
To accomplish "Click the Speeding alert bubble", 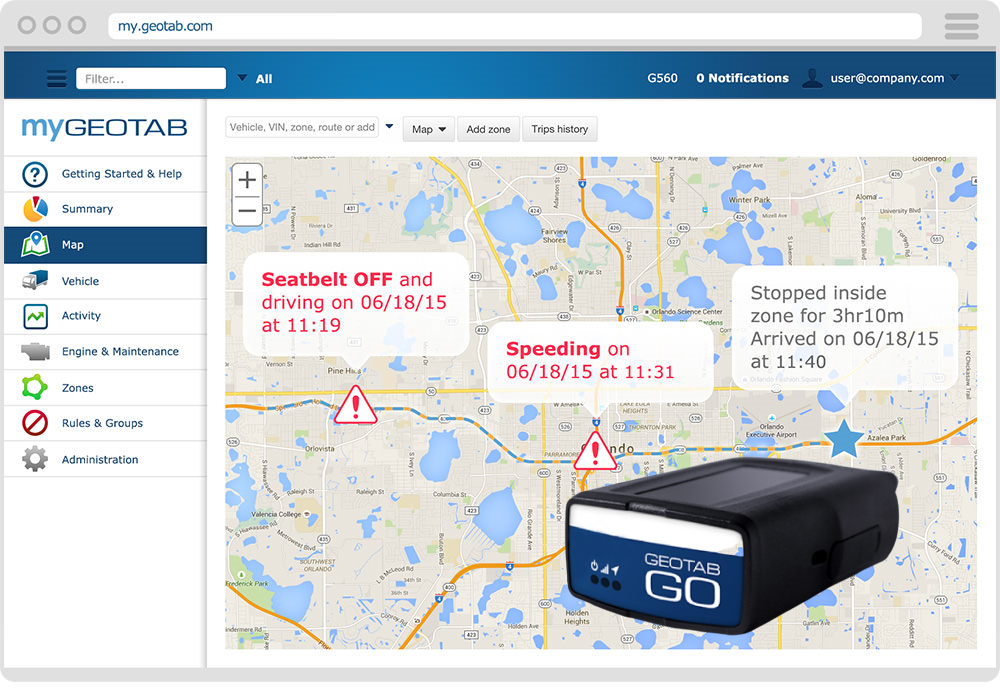I will click(x=599, y=362).
